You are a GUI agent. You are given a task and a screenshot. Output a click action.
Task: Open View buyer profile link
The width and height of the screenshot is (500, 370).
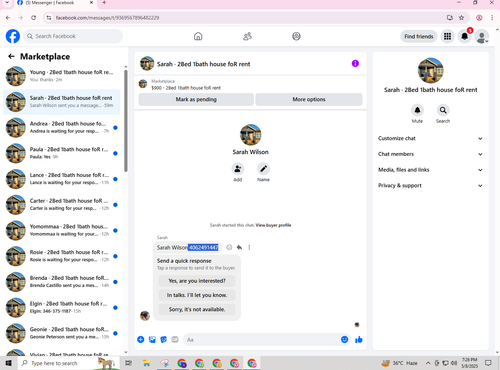273,225
